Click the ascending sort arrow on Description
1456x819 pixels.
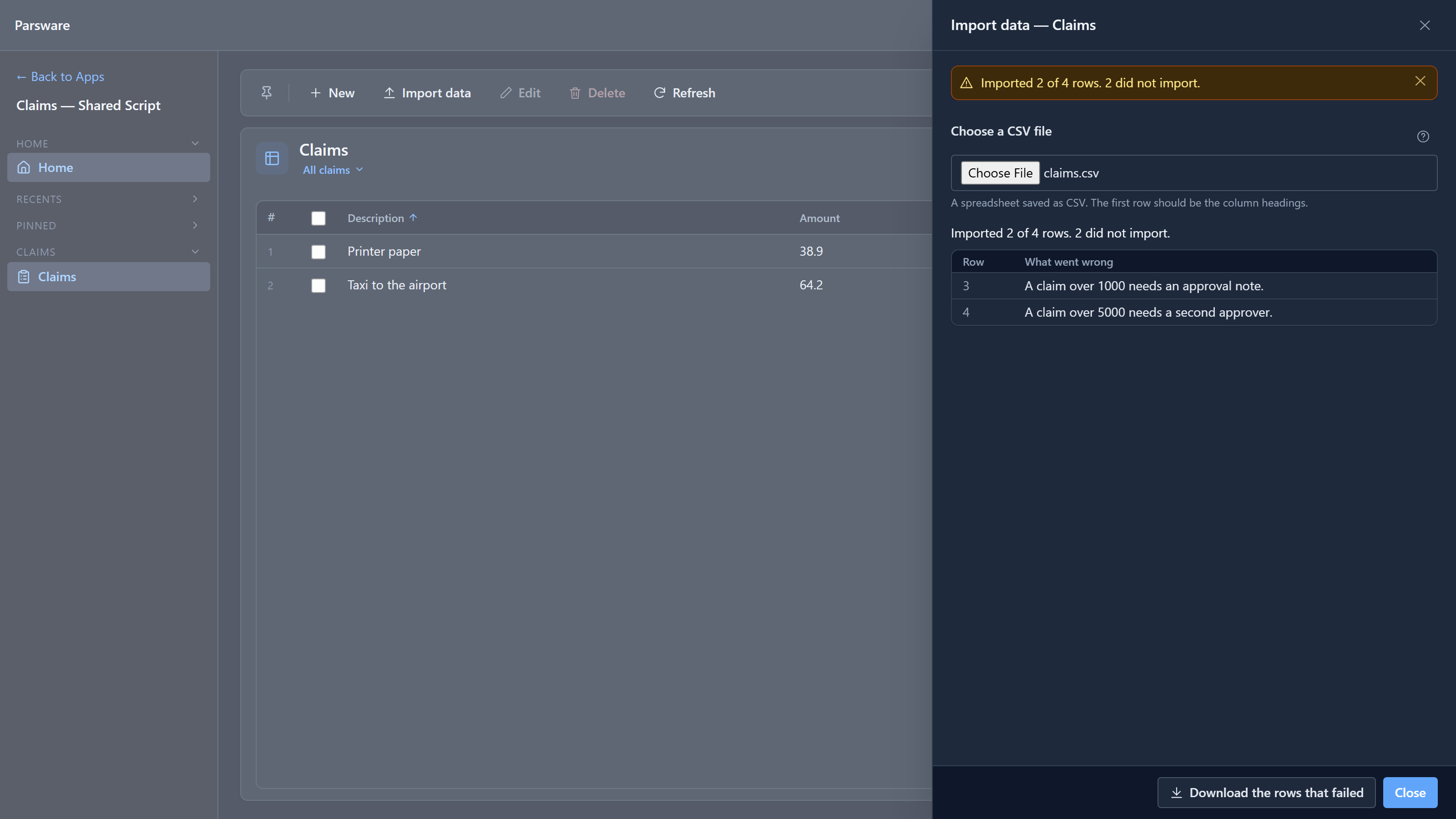pos(413,217)
